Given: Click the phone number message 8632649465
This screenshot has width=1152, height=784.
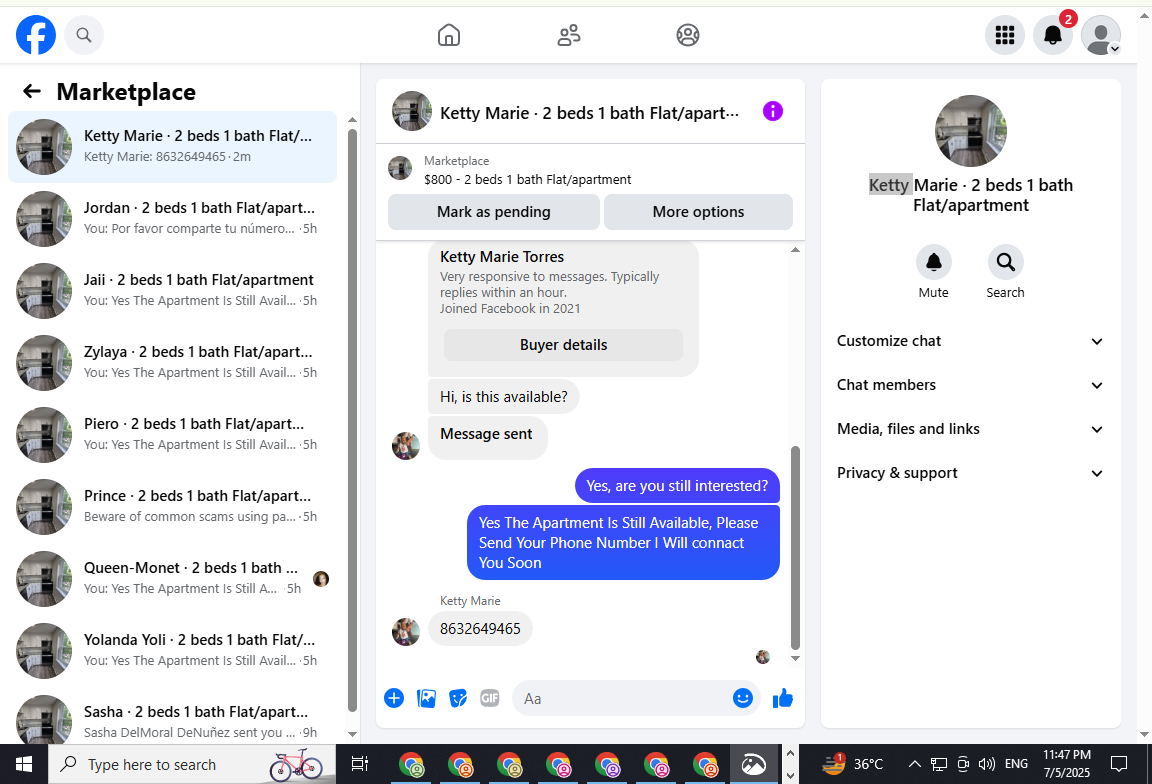Looking at the screenshot, I should (480, 629).
